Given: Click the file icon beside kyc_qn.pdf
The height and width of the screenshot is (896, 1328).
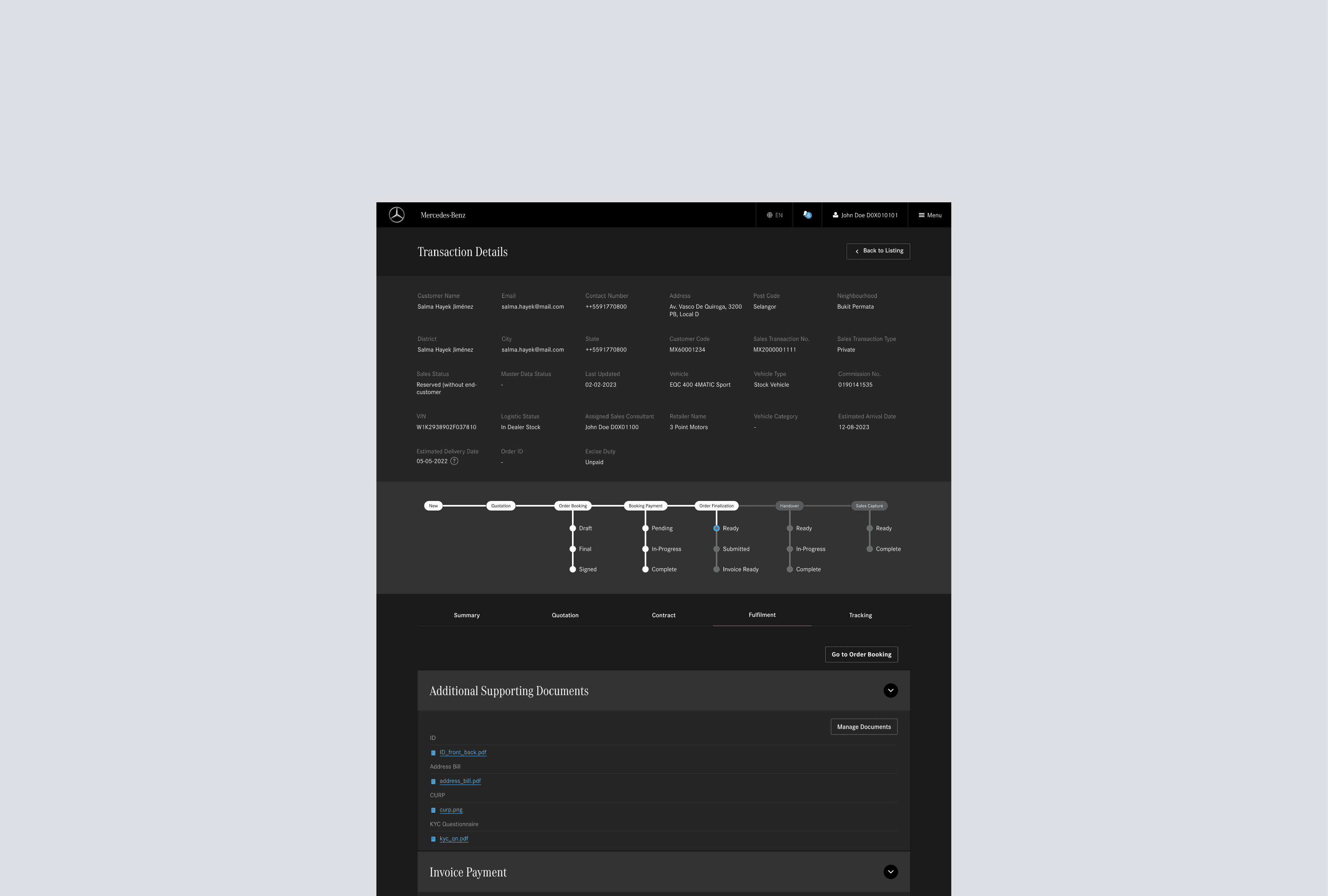Looking at the screenshot, I should 433,839.
